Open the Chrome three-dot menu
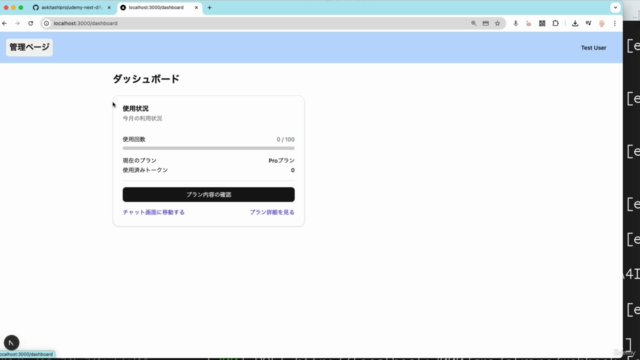Image resolution: width=640 pixels, height=360 pixels. 615,24
